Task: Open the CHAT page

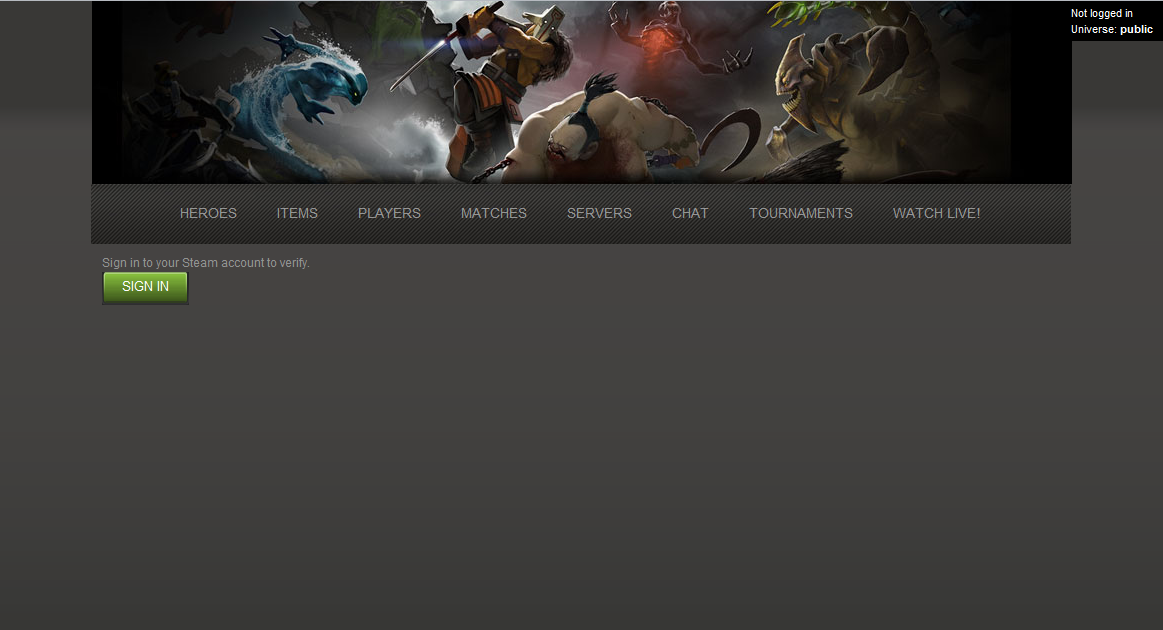Action: coord(690,213)
